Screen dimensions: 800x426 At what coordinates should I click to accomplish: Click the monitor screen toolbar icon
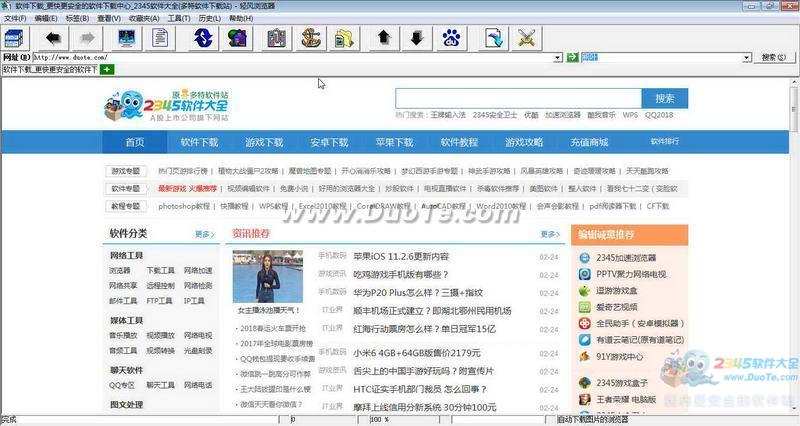[126, 38]
